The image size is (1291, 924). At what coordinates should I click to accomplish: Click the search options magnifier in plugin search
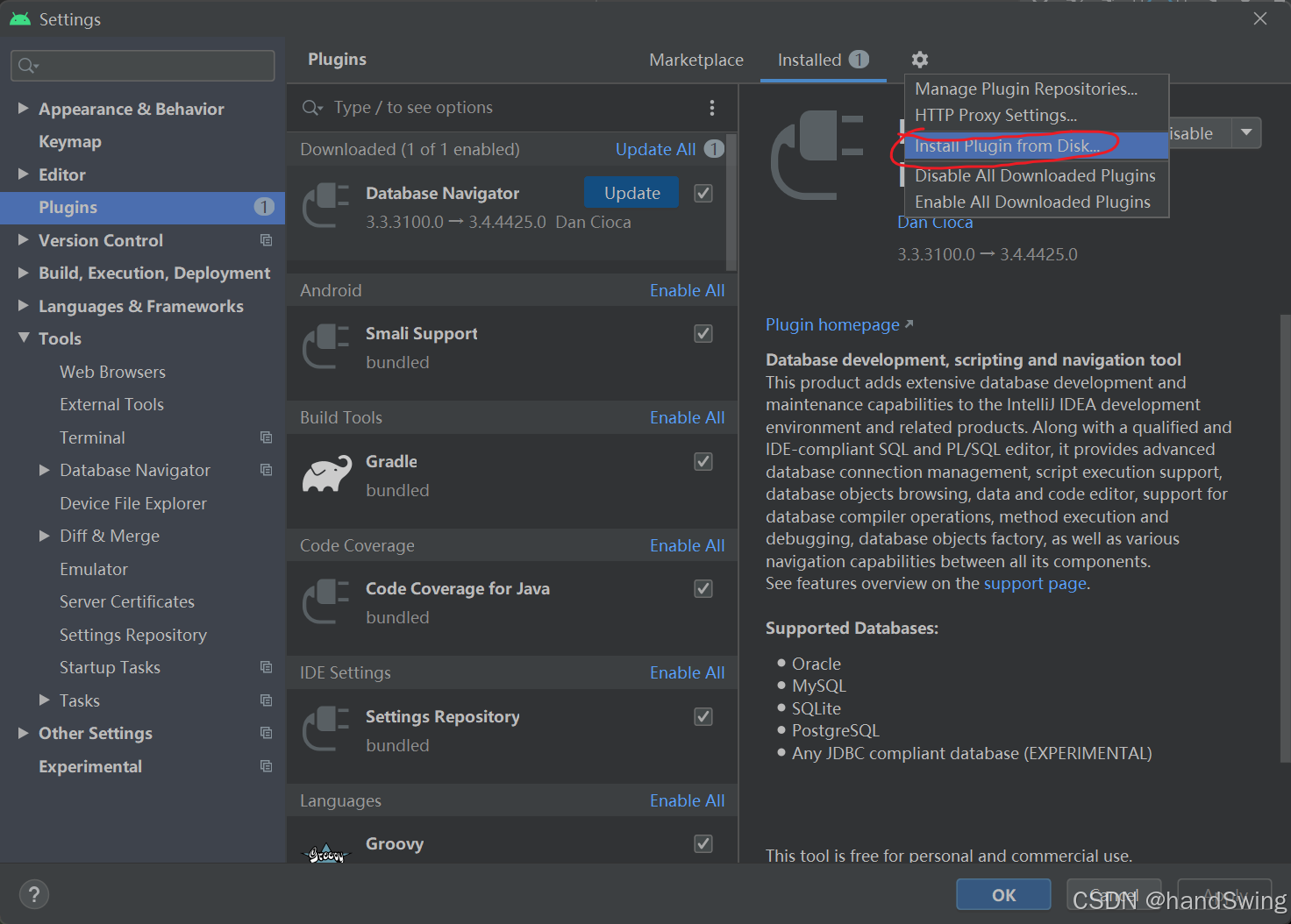click(x=312, y=108)
